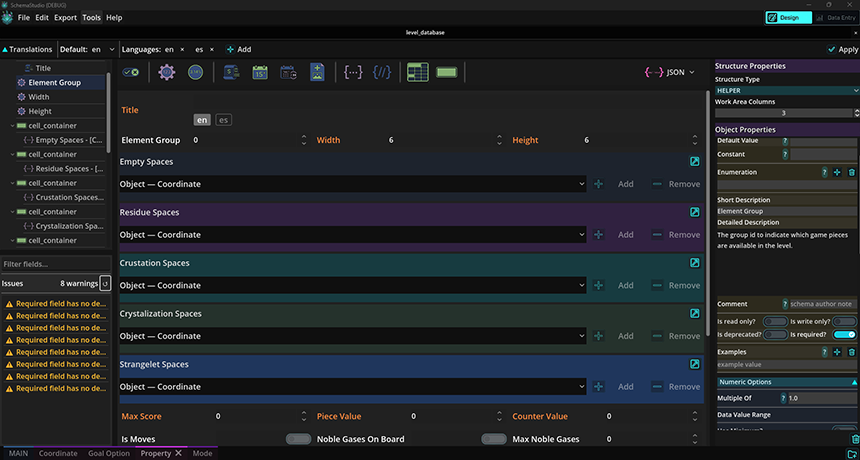Open the Edit menu

point(42,18)
